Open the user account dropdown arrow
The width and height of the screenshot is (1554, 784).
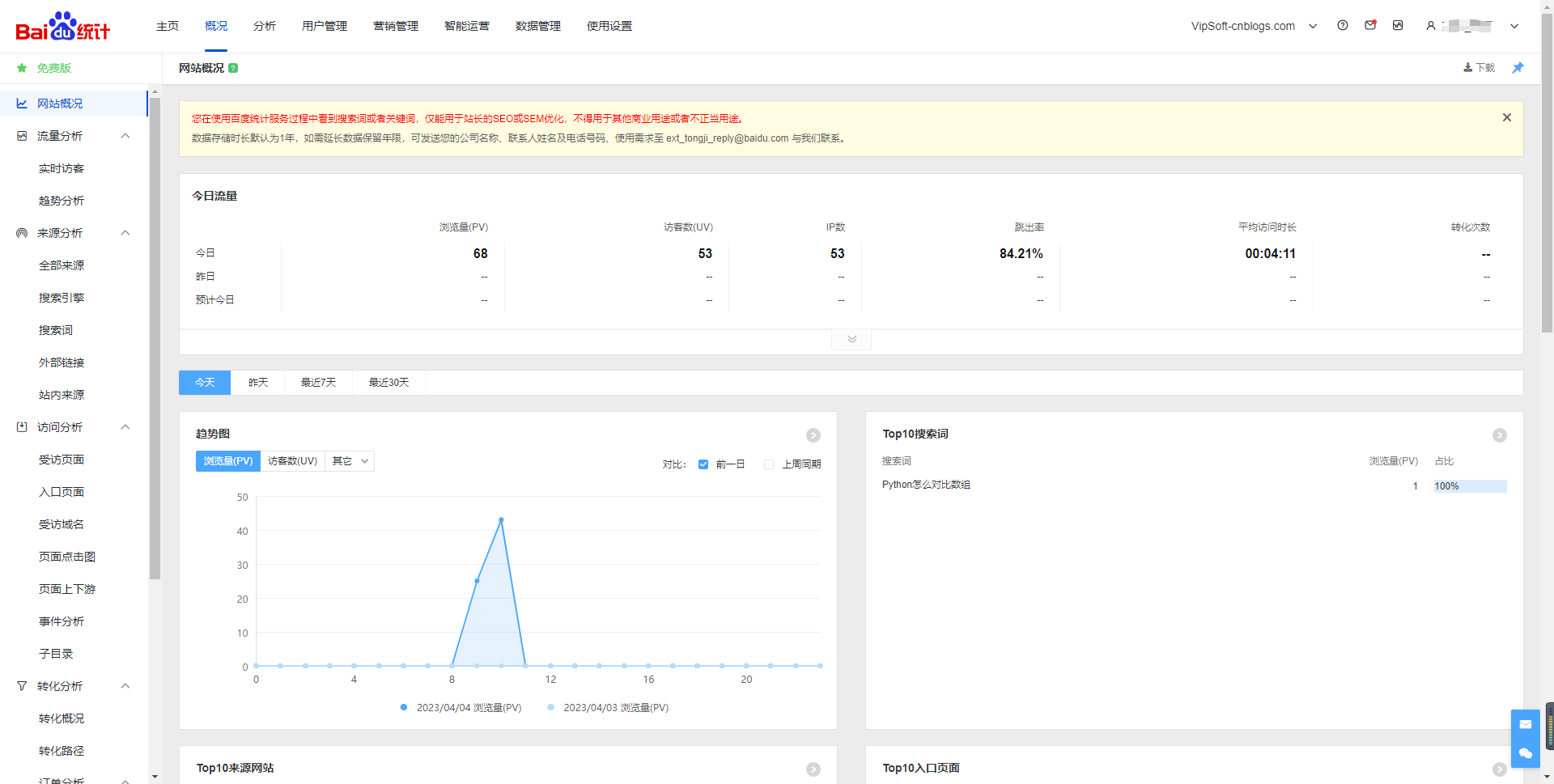click(x=1514, y=26)
